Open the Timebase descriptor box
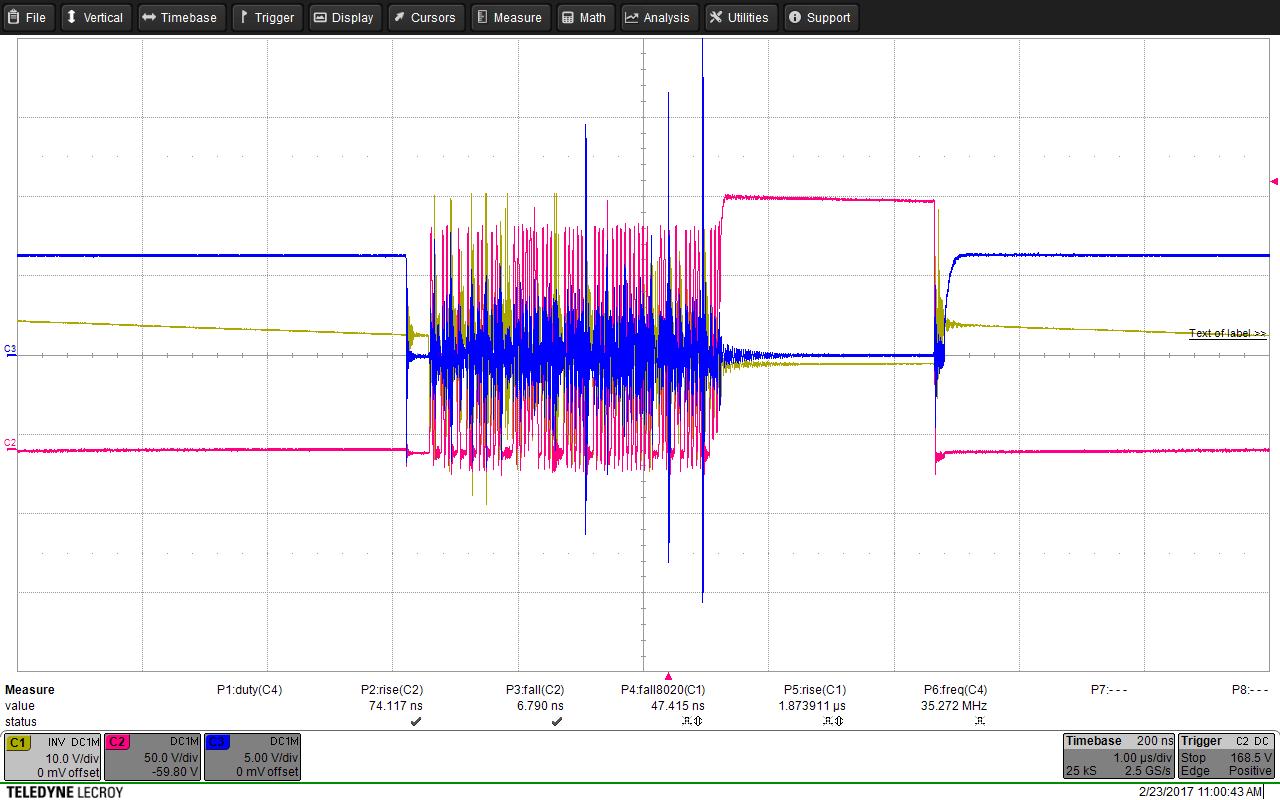The width and height of the screenshot is (1280, 800). [x=1118, y=757]
